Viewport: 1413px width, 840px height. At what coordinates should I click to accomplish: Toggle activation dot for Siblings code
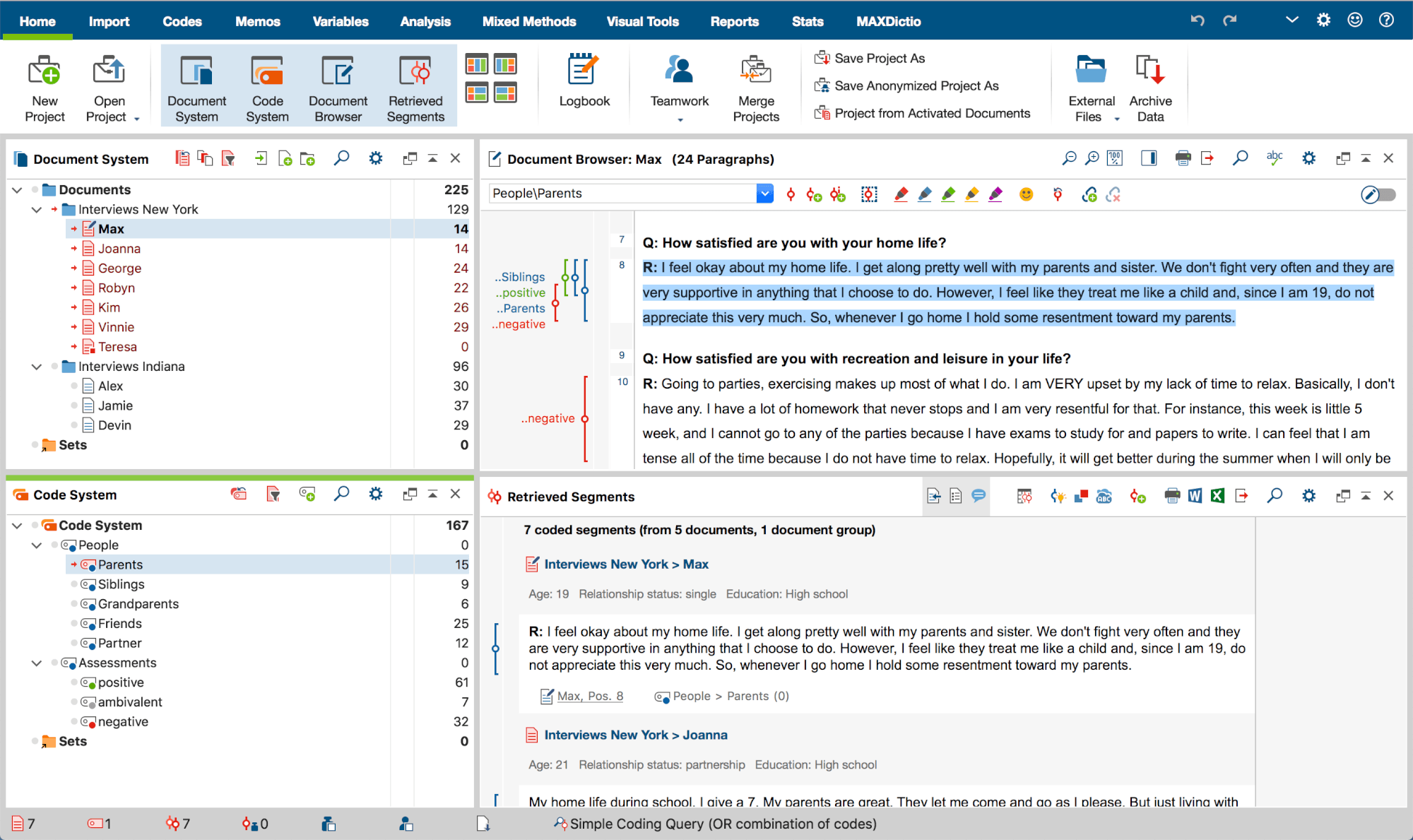(x=74, y=584)
